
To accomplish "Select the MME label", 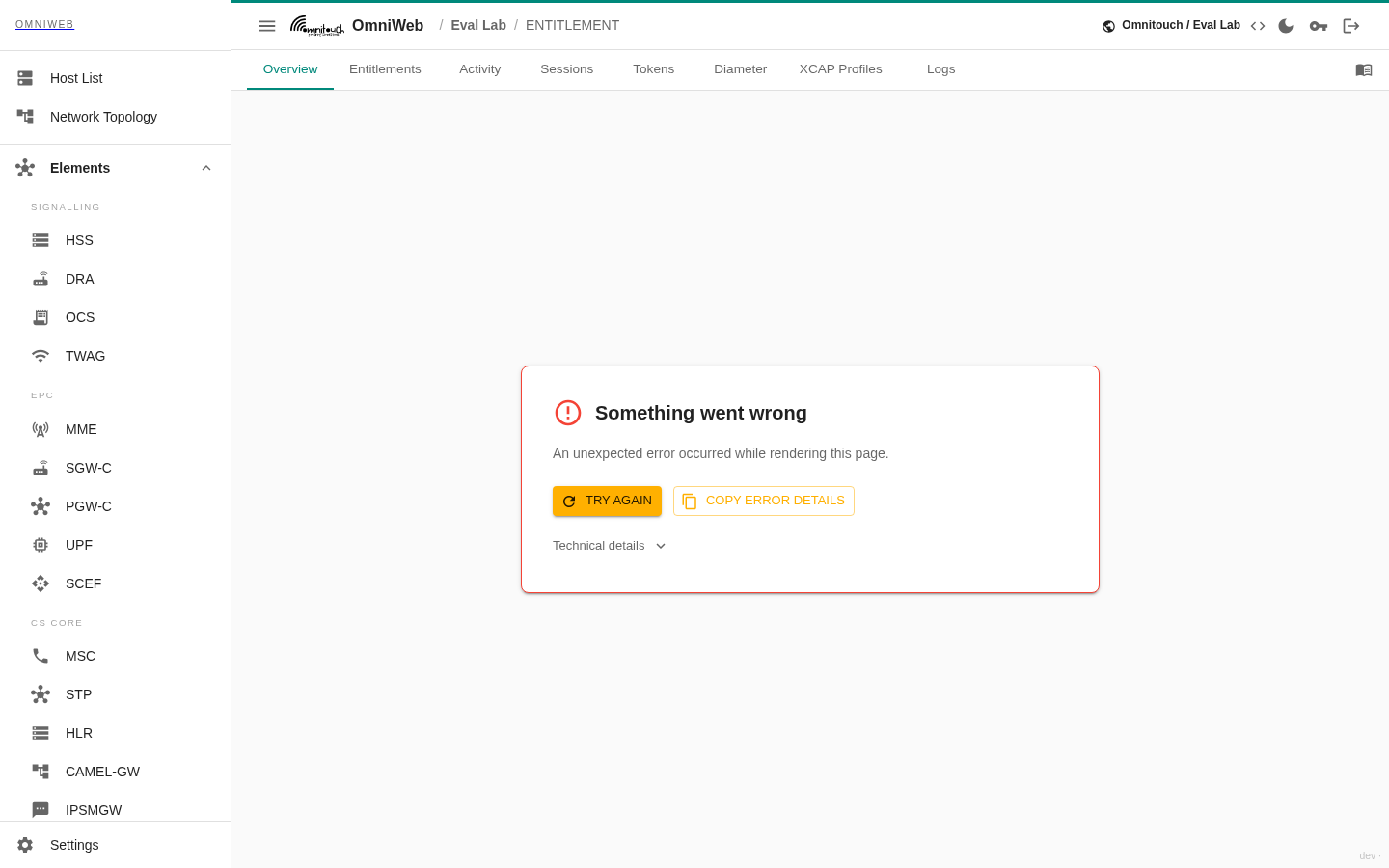I will [81, 429].
